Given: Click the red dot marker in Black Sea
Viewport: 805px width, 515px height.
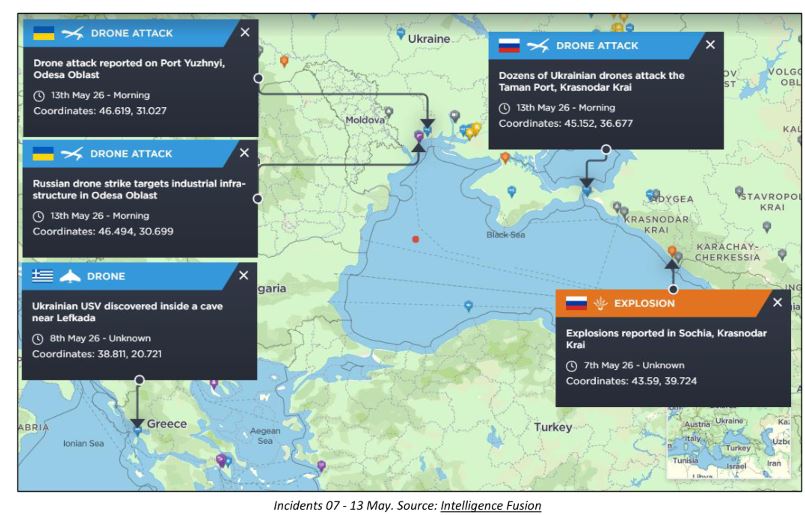Looking at the screenshot, I should click(415, 239).
